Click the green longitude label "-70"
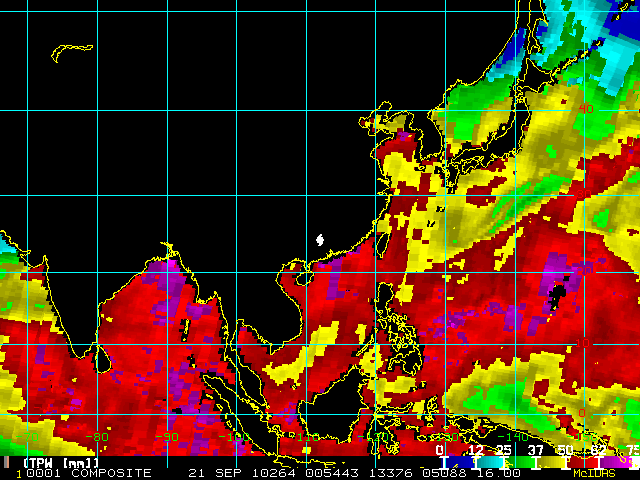The image size is (640, 480). pyautogui.click(x=27, y=437)
